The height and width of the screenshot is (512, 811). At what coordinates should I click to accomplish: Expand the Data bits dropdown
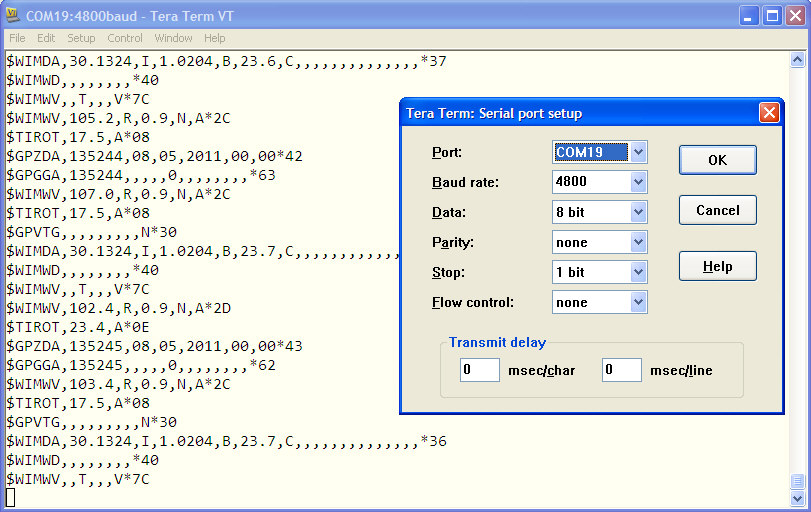[x=638, y=212]
